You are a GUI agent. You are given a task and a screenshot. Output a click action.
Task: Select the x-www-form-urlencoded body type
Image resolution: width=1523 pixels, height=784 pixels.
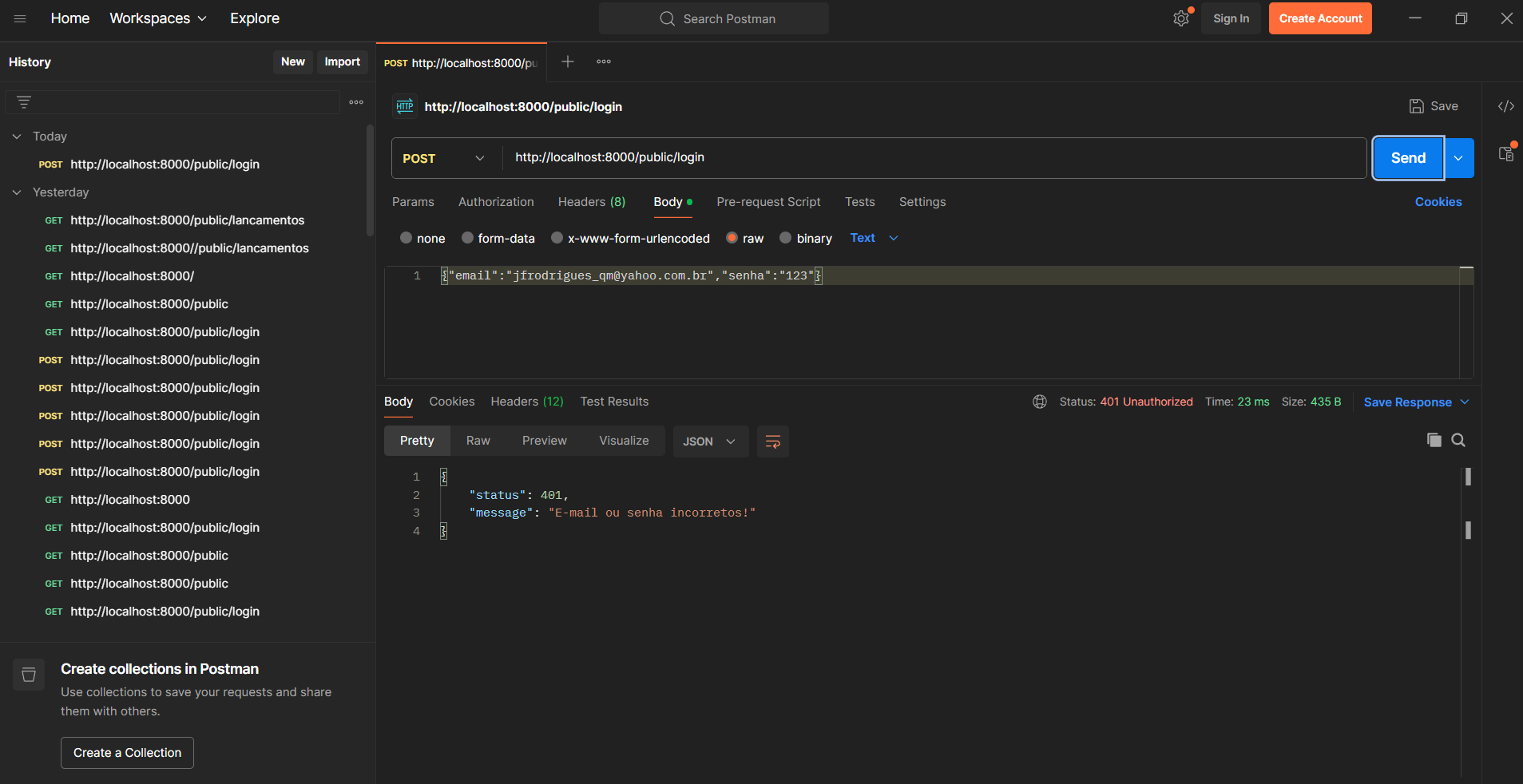point(630,238)
